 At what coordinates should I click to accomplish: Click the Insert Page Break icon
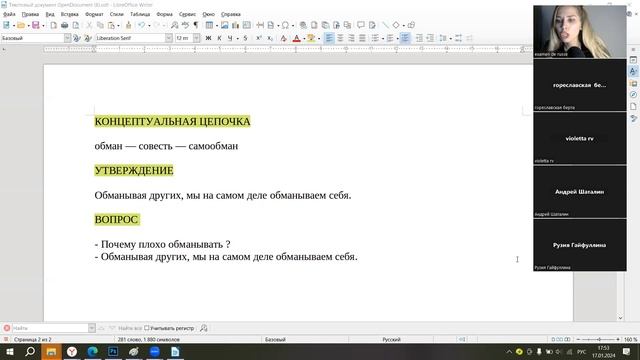tap(260, 25)
